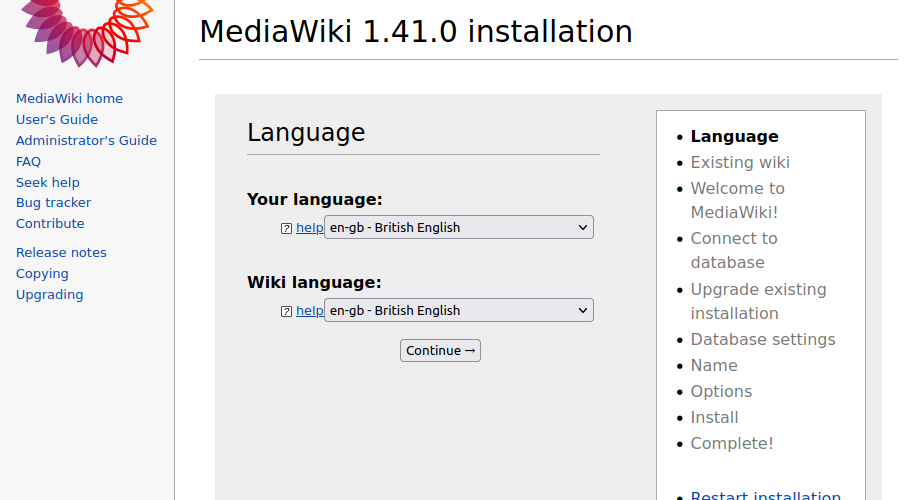Open the Bug tracker link
918x500 pixels.
[53, 203]
